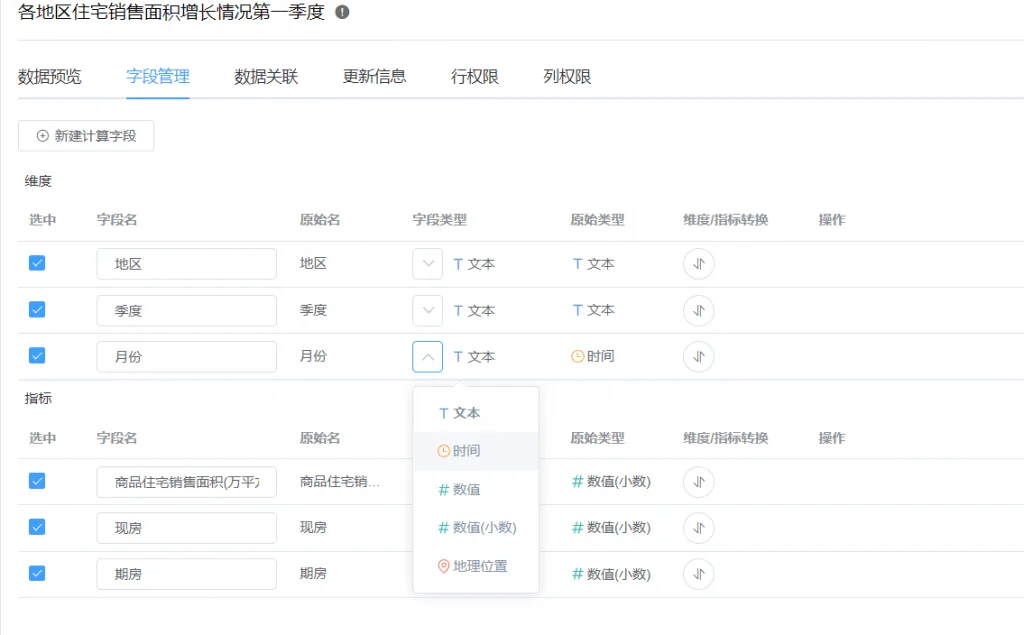Click dimension/measure convert icon for 月份 row

coord(698,357)
